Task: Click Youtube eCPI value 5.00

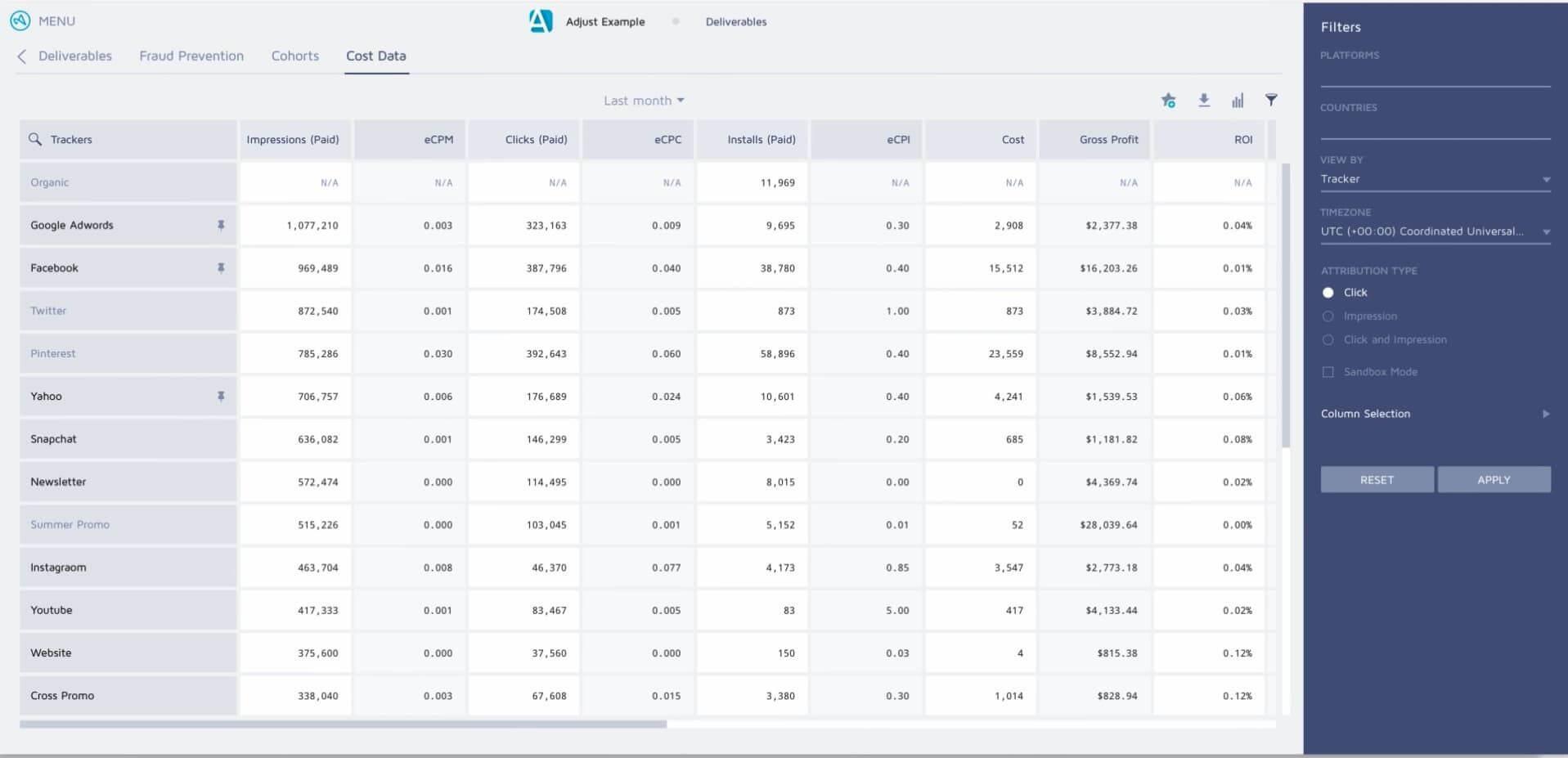Action: 897,611
